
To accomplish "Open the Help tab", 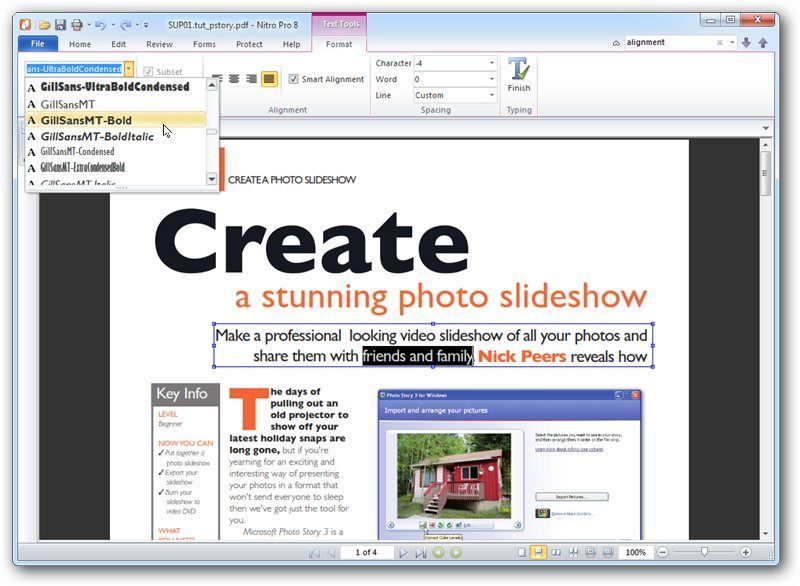I will coord(291,44).
